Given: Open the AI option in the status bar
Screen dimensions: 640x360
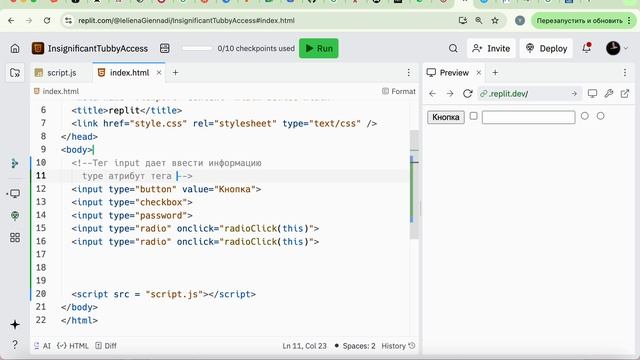Looking at the screenshot, I should point(42,346).
